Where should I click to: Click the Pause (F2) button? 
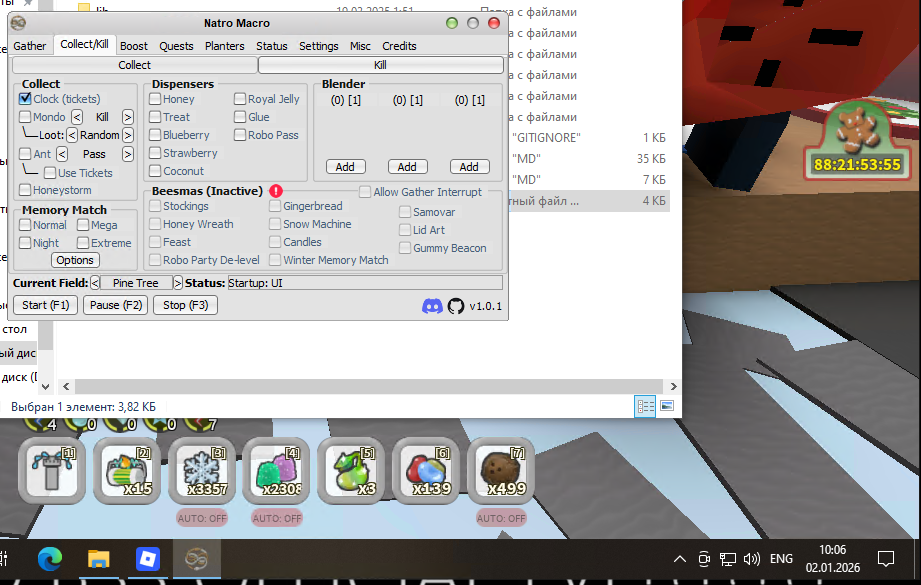point(116,305)
